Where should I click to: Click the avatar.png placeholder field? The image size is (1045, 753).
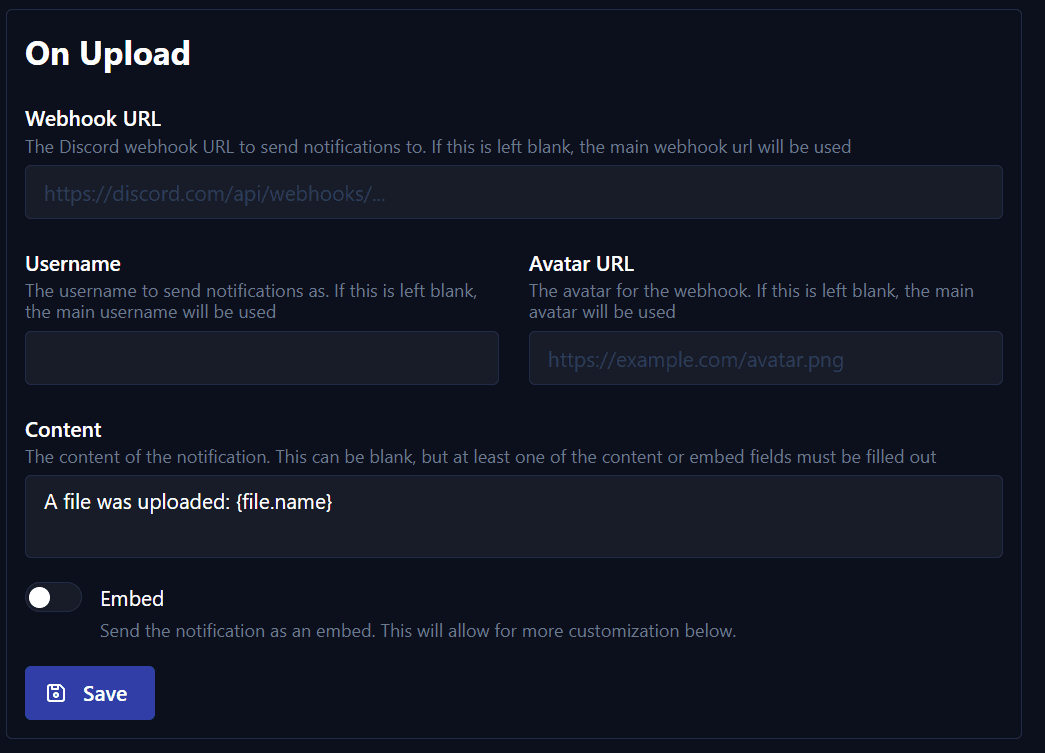[x=765, y=358]
